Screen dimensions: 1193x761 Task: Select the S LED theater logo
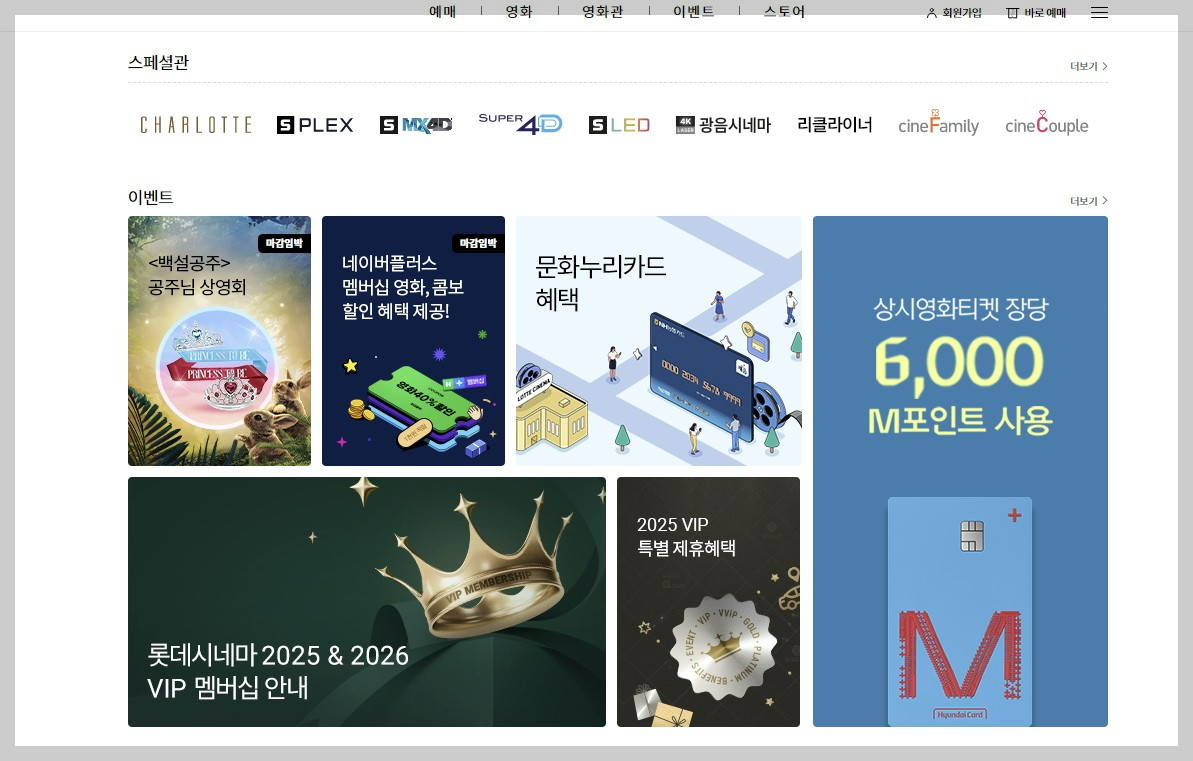[x=619, y=125]
